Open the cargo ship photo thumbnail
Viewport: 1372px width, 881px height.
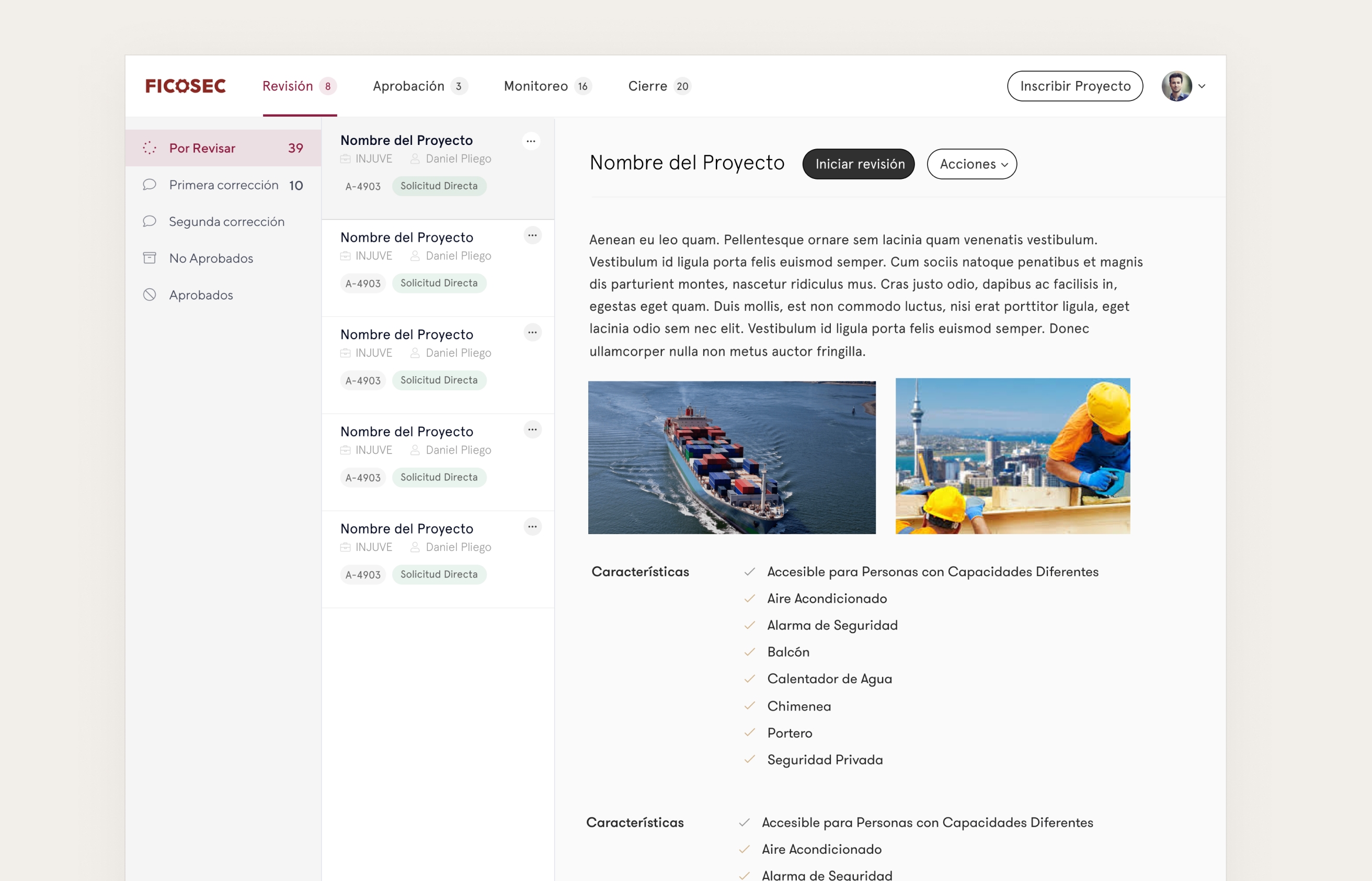tap(731, 457)
